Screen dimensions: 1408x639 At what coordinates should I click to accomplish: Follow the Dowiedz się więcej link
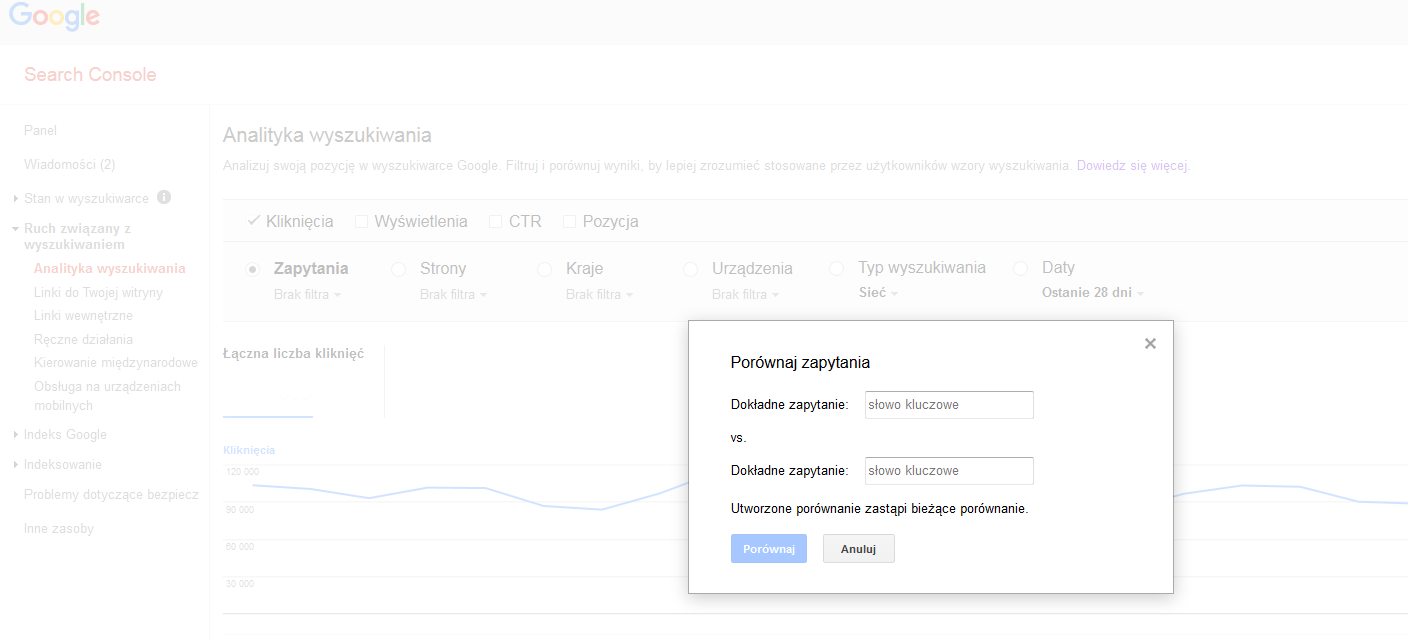1133,166
